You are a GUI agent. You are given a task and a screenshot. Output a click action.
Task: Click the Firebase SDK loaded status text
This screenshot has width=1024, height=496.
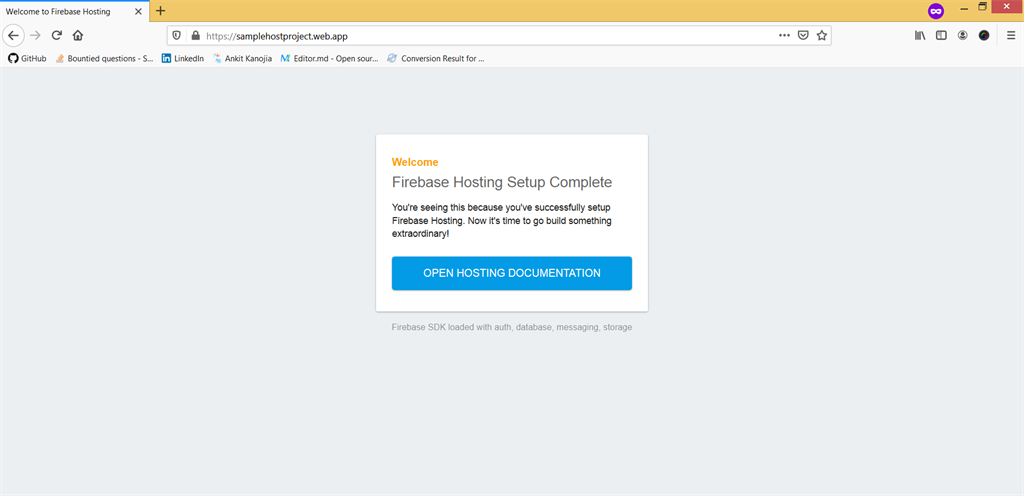coord(512,327)
